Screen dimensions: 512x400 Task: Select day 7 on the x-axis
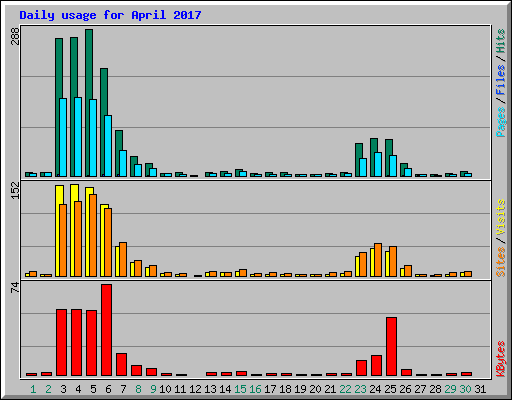[123, 389]
